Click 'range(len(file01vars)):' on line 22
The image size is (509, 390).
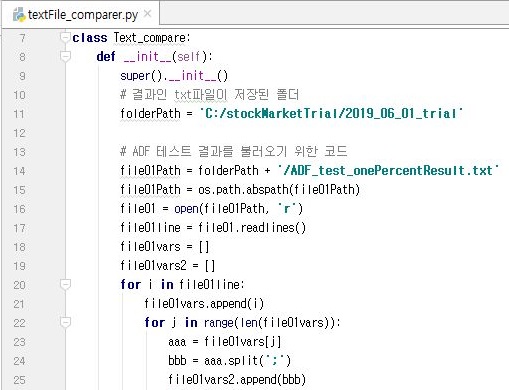272,323
